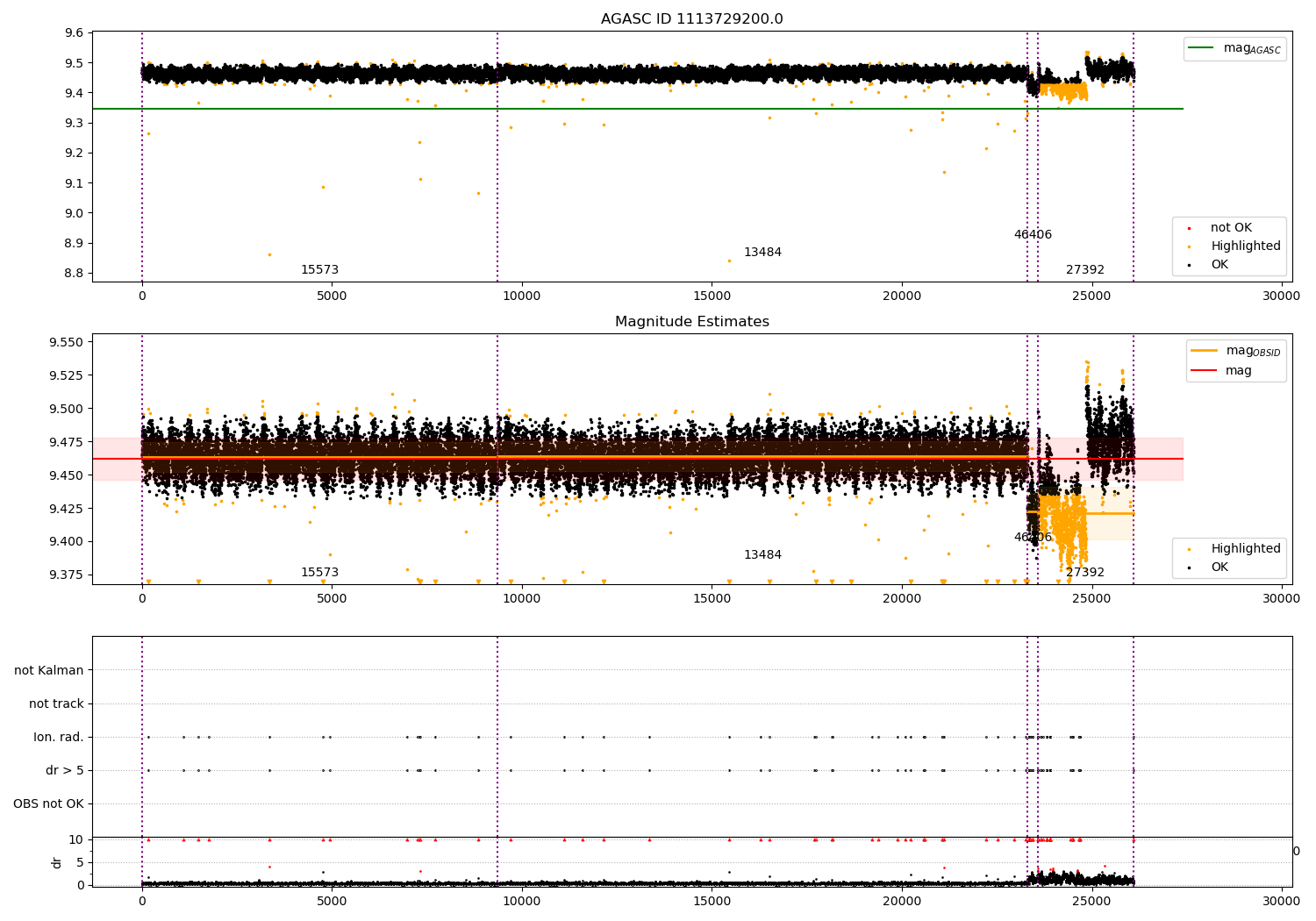Click obsid label 27392 in the AGASC ID plot
The width and height of the screenshot is (1316, 921).
click(x=1085, y=270)
